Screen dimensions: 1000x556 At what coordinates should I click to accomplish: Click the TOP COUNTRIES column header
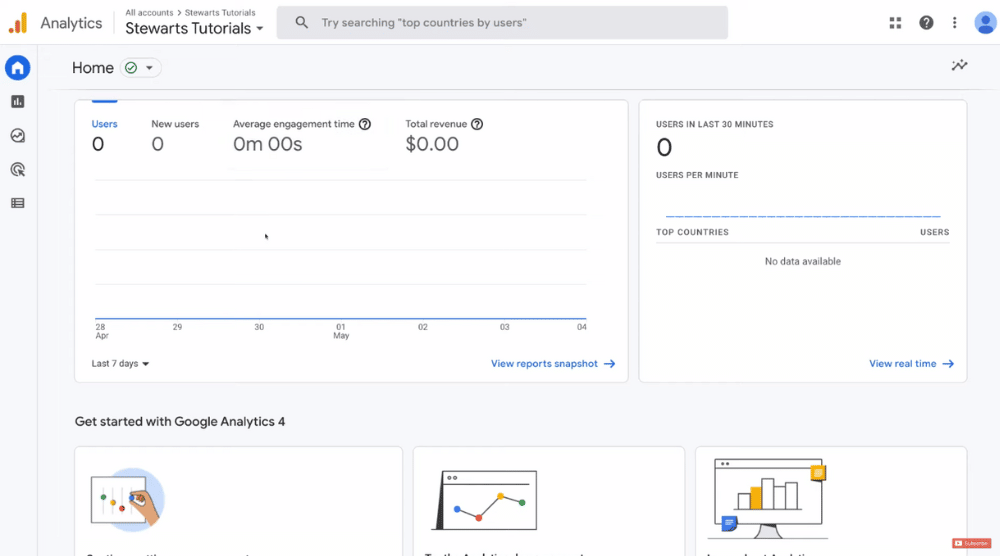click(x=692, y=232)
